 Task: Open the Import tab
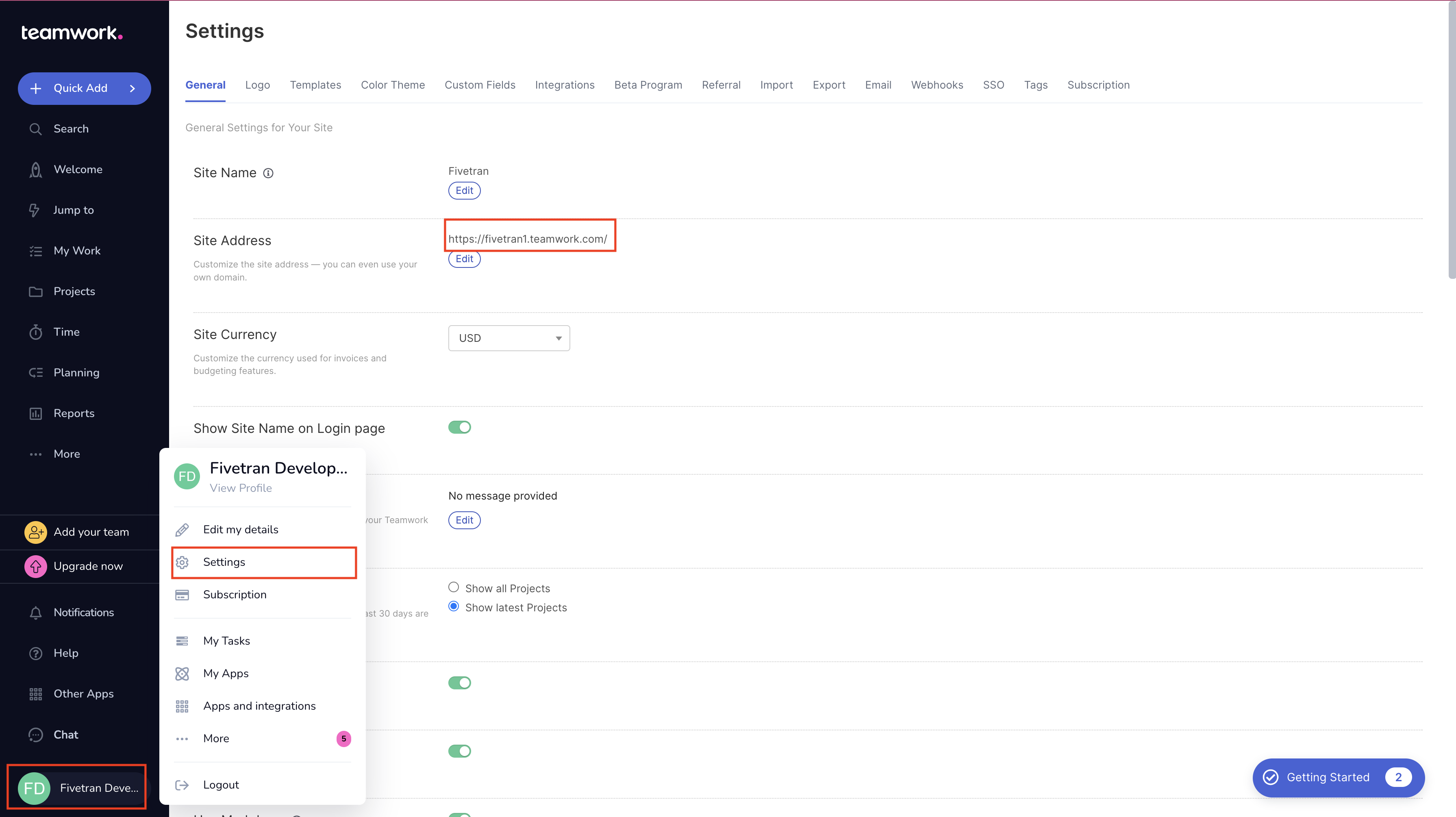[776, 85]
